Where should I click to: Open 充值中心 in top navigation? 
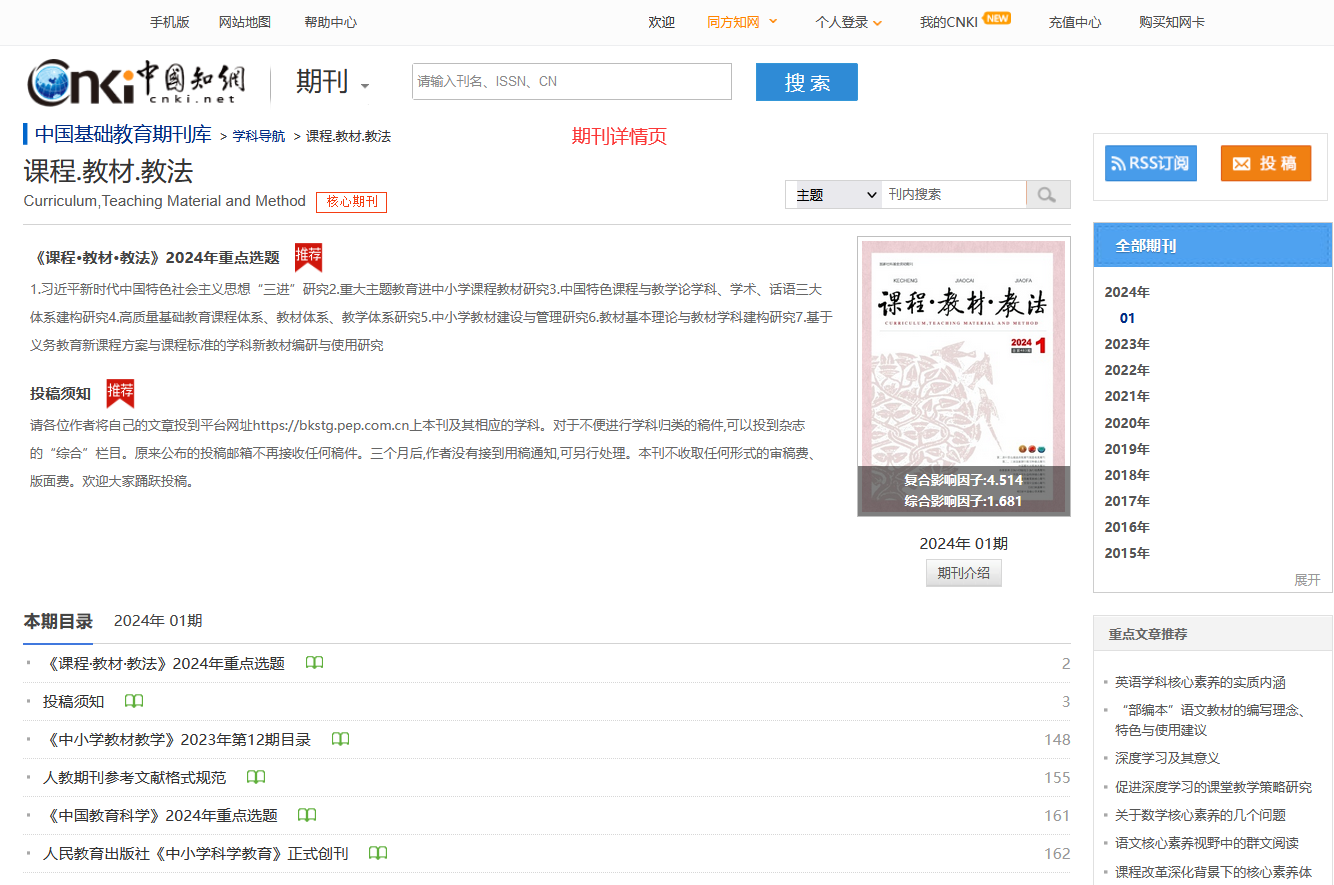1075,22
